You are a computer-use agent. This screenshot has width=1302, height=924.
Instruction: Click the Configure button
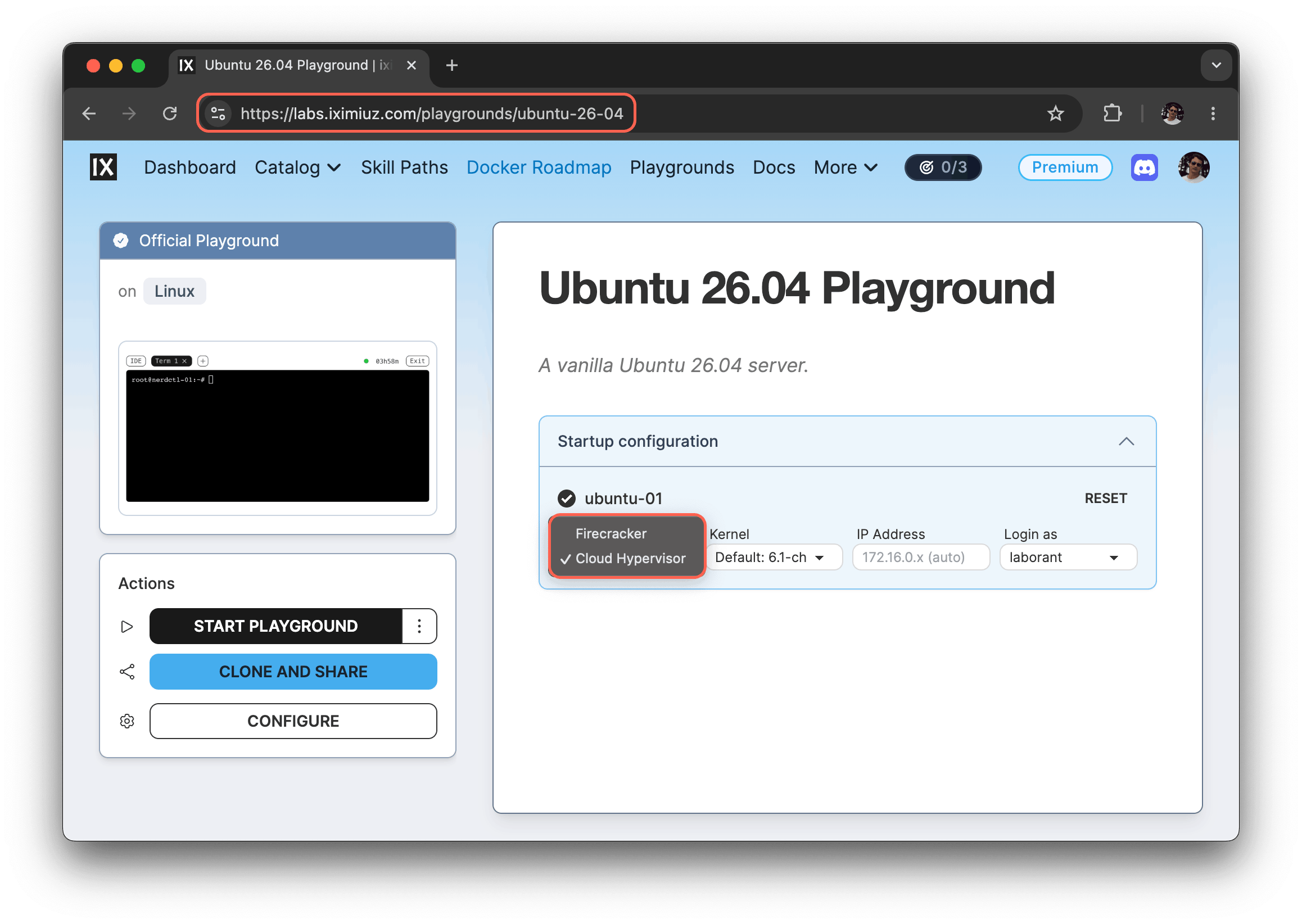[x=293, y=722]
